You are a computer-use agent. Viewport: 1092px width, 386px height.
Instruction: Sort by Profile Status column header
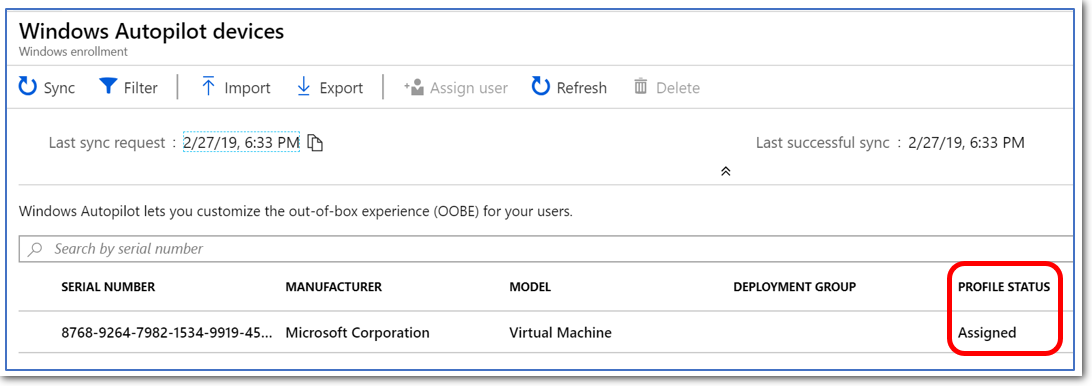click(1004, 286)
